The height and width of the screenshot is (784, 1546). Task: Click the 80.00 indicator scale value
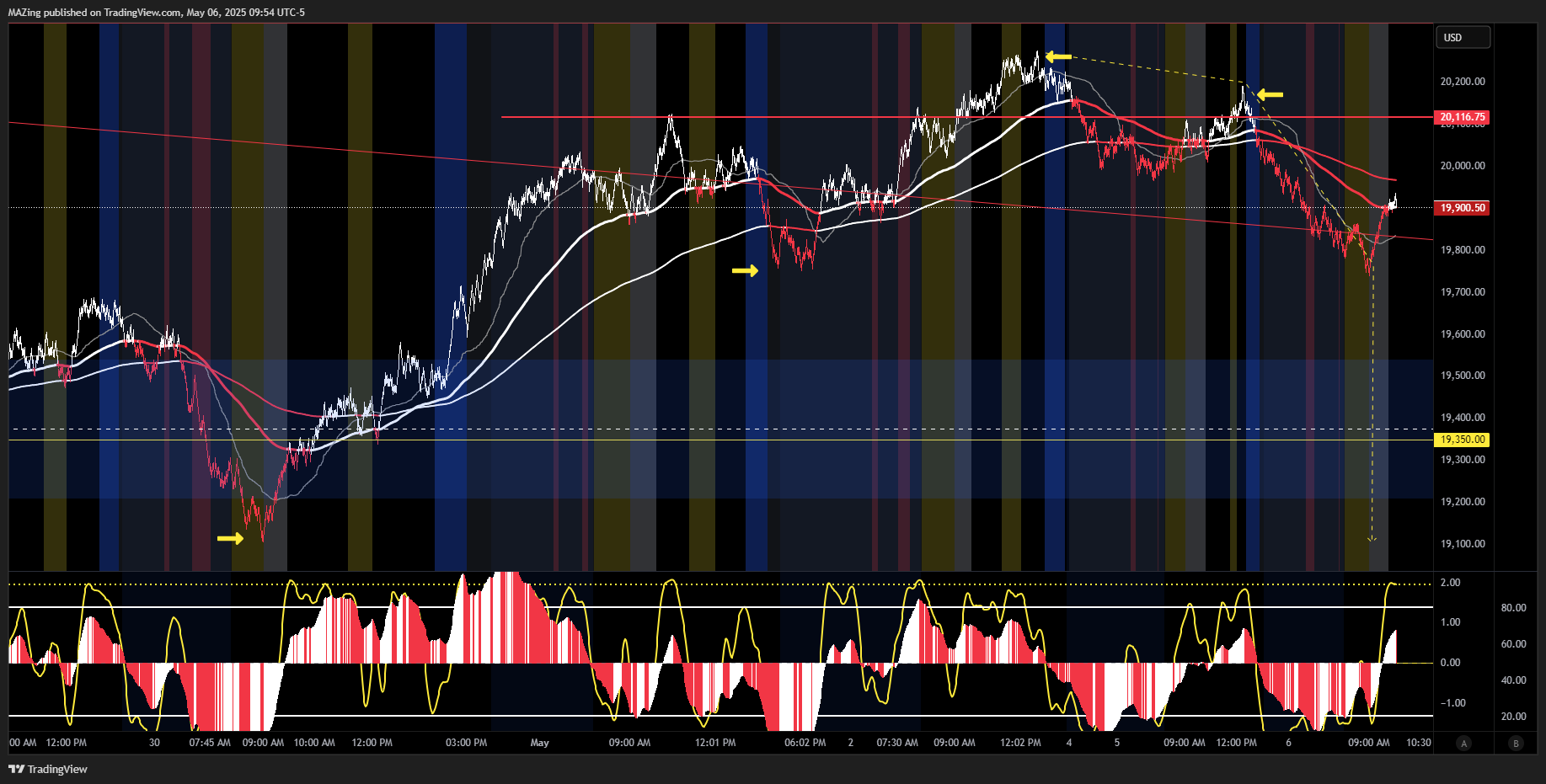click(x=1513, y=608)
